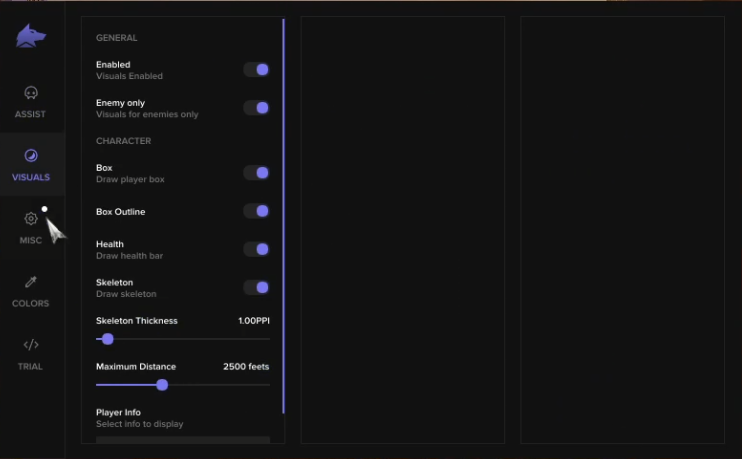Open the Player Info selection dropdown
This screenshot has width=742, height=459.
[183, 440]
